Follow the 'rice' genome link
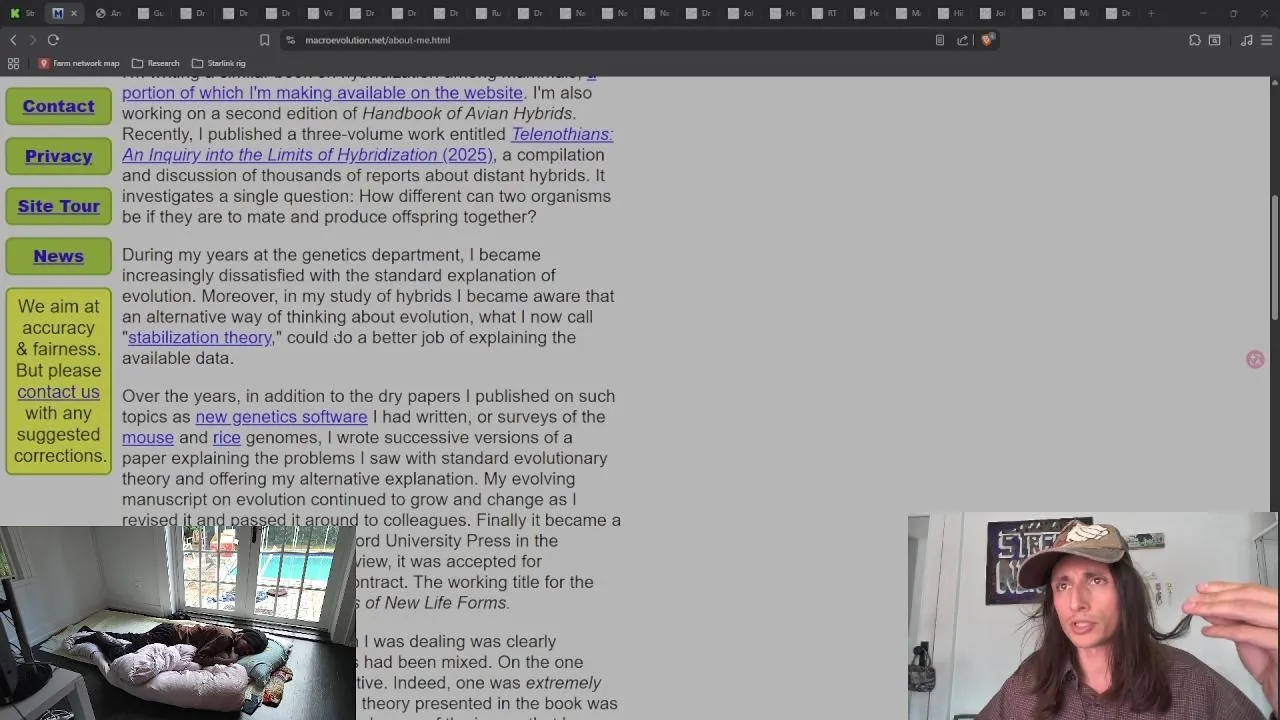The width and height of the screenshot is (1280, 720). coord(226,438)
